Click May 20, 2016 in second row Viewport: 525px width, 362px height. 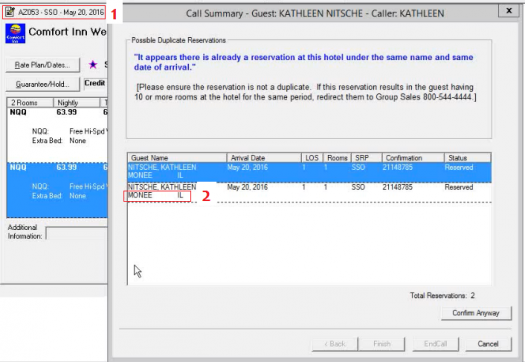pyautogui.click(x=247, y=187)
